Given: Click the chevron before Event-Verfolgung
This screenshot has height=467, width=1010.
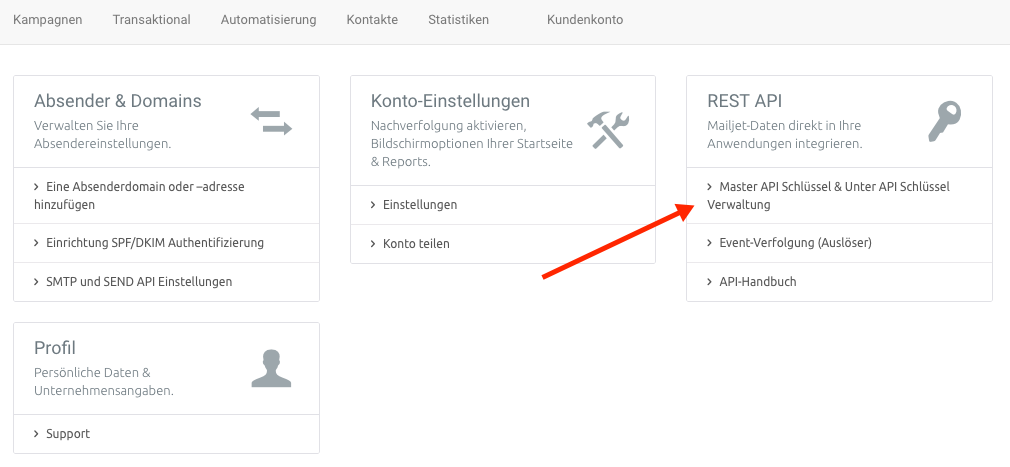Looking at the screenshot, I should 710,243.
